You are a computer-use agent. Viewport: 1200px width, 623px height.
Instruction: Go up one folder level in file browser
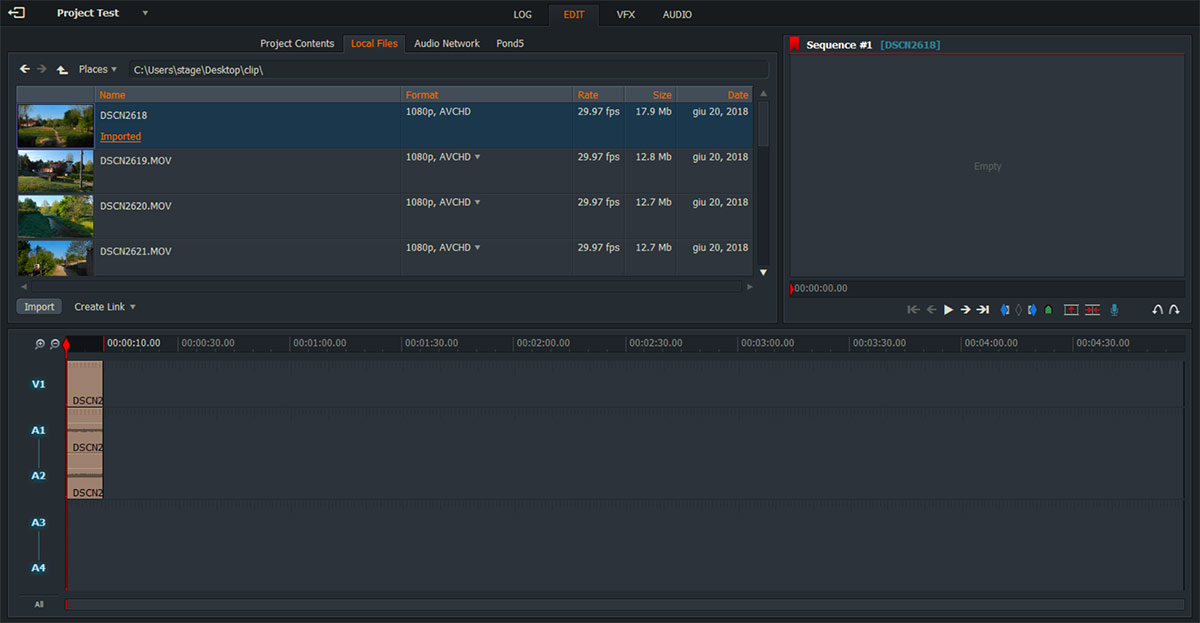62,70
